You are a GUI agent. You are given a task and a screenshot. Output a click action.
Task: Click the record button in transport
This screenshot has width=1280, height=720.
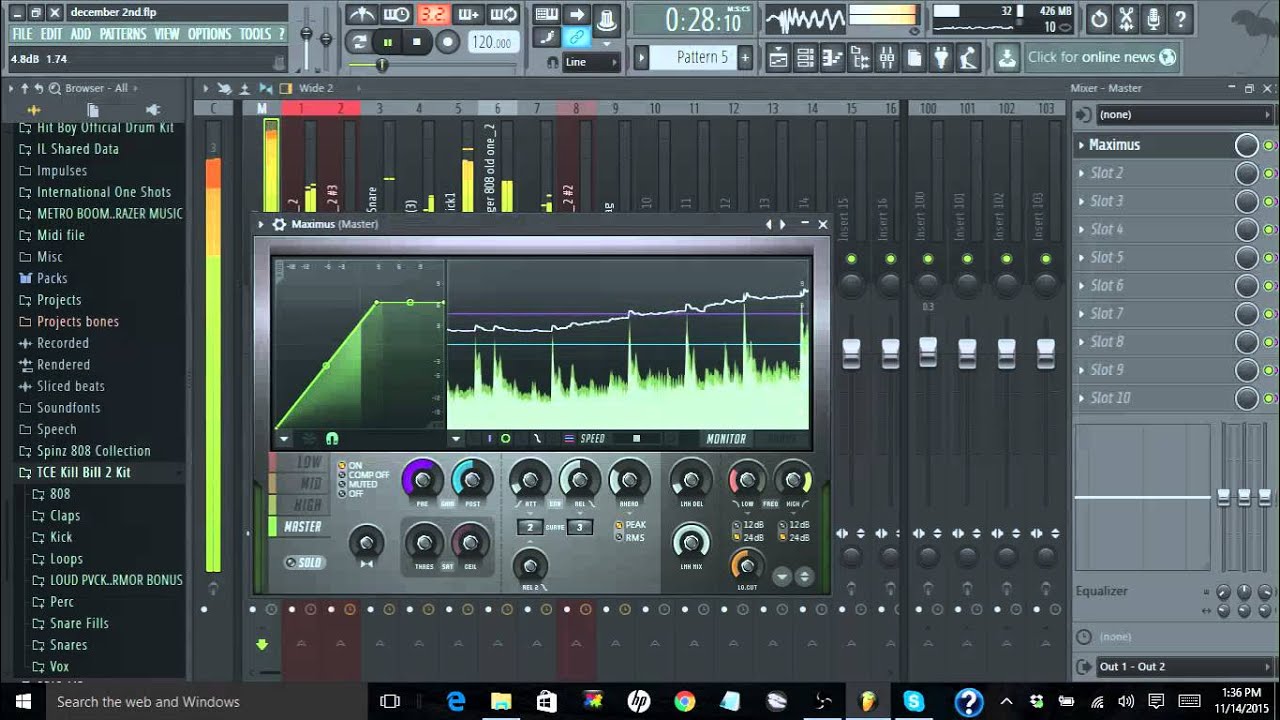[x=448, y=42]
